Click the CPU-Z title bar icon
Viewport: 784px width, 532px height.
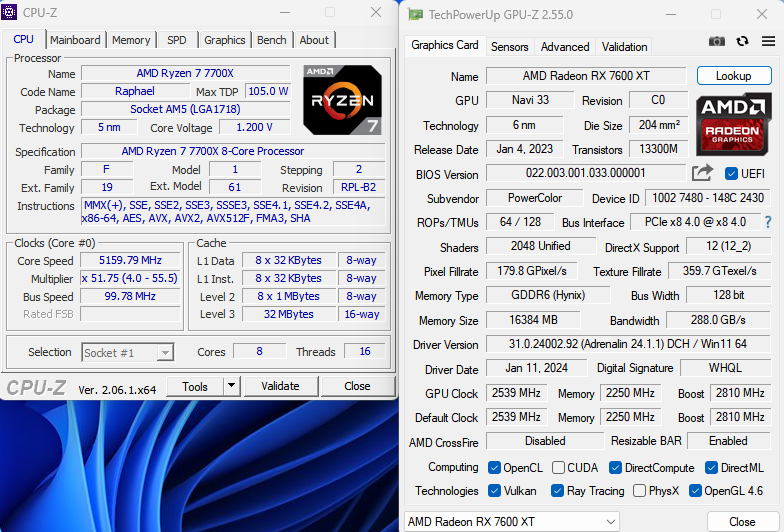pos(11,12)
